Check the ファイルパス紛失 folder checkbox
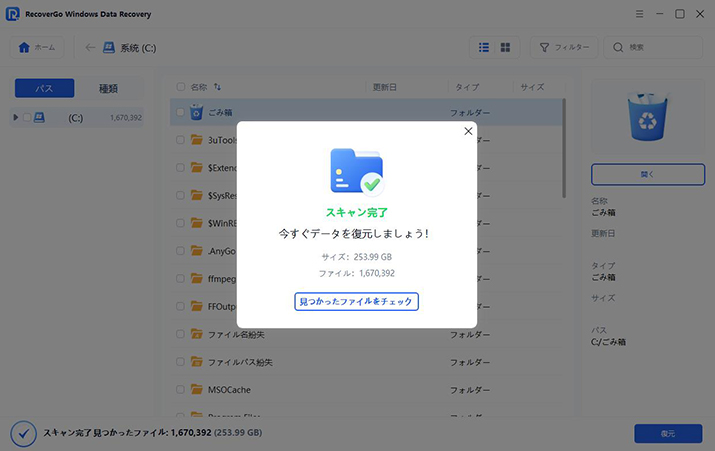Screen dimensions: 715x451 [181, 362]
